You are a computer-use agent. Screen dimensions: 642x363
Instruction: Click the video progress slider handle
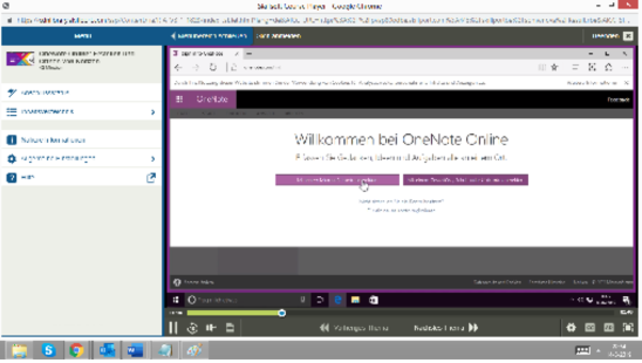(x=282, y=313)
